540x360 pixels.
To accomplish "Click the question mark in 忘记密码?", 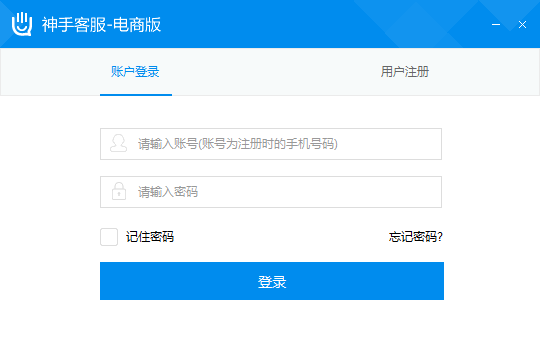I will (440, 237).
